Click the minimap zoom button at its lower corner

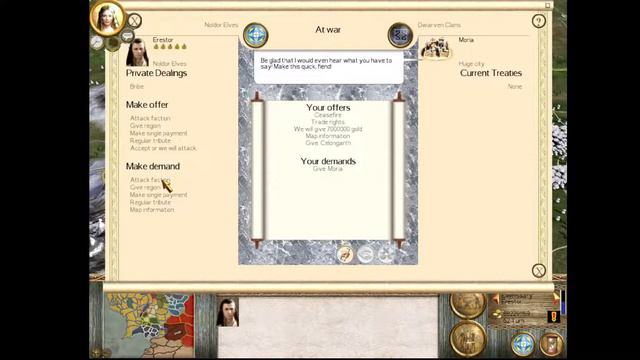tap(96, 352)
